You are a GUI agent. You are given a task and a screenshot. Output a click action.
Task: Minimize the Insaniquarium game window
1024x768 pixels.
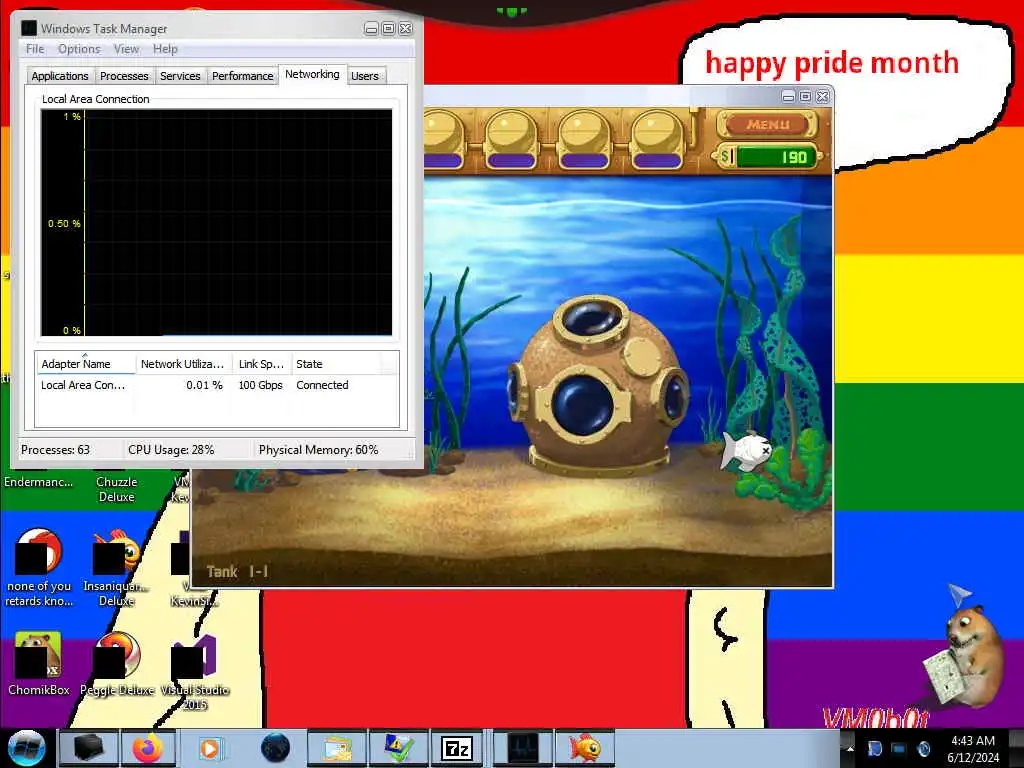788,96
